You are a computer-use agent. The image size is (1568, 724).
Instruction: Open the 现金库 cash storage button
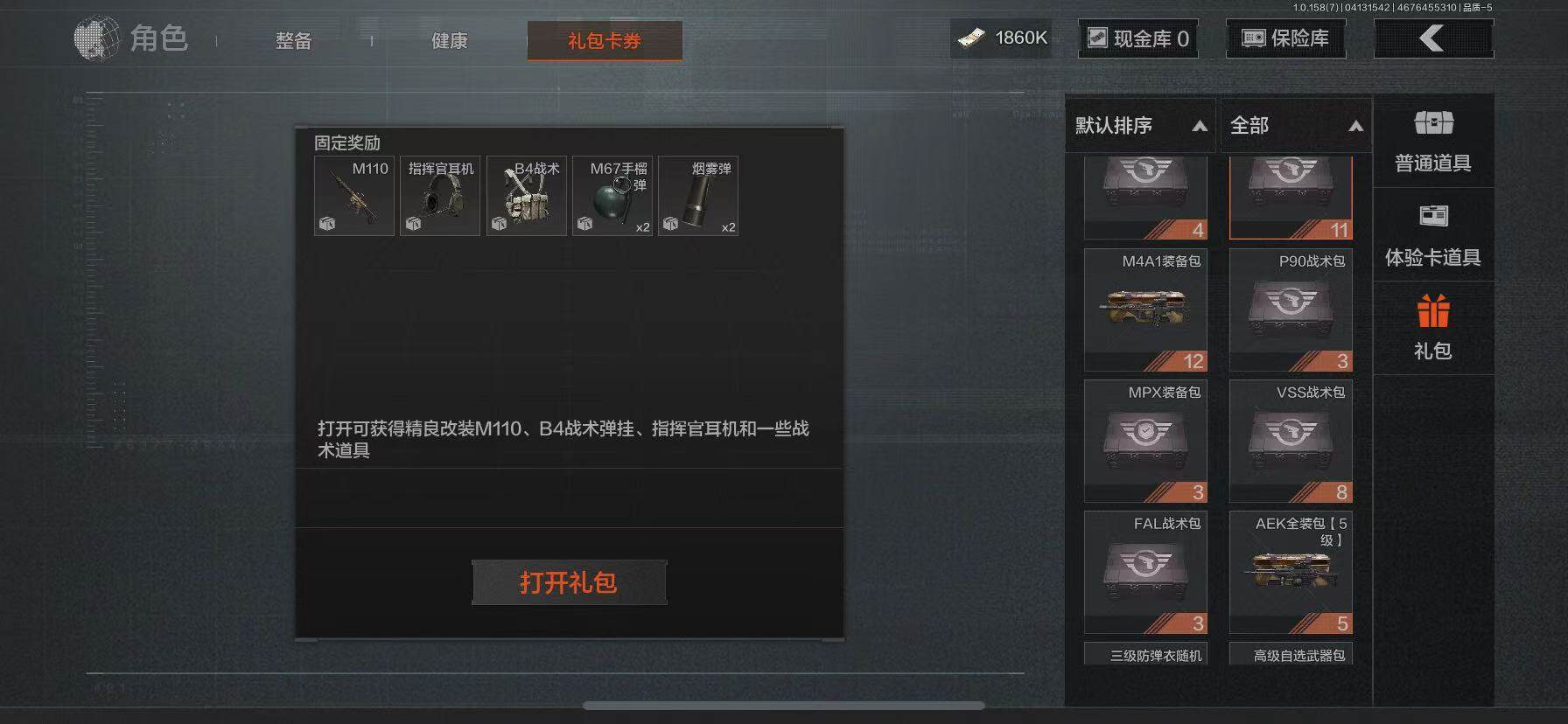click(x=1138, y=38)
